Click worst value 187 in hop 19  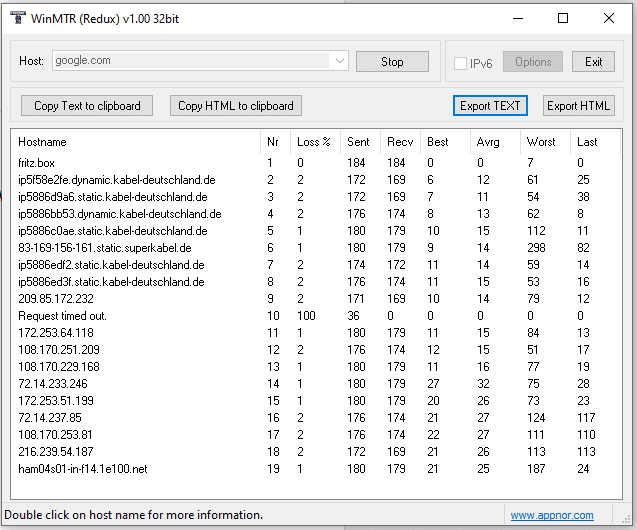coord(536,469)
